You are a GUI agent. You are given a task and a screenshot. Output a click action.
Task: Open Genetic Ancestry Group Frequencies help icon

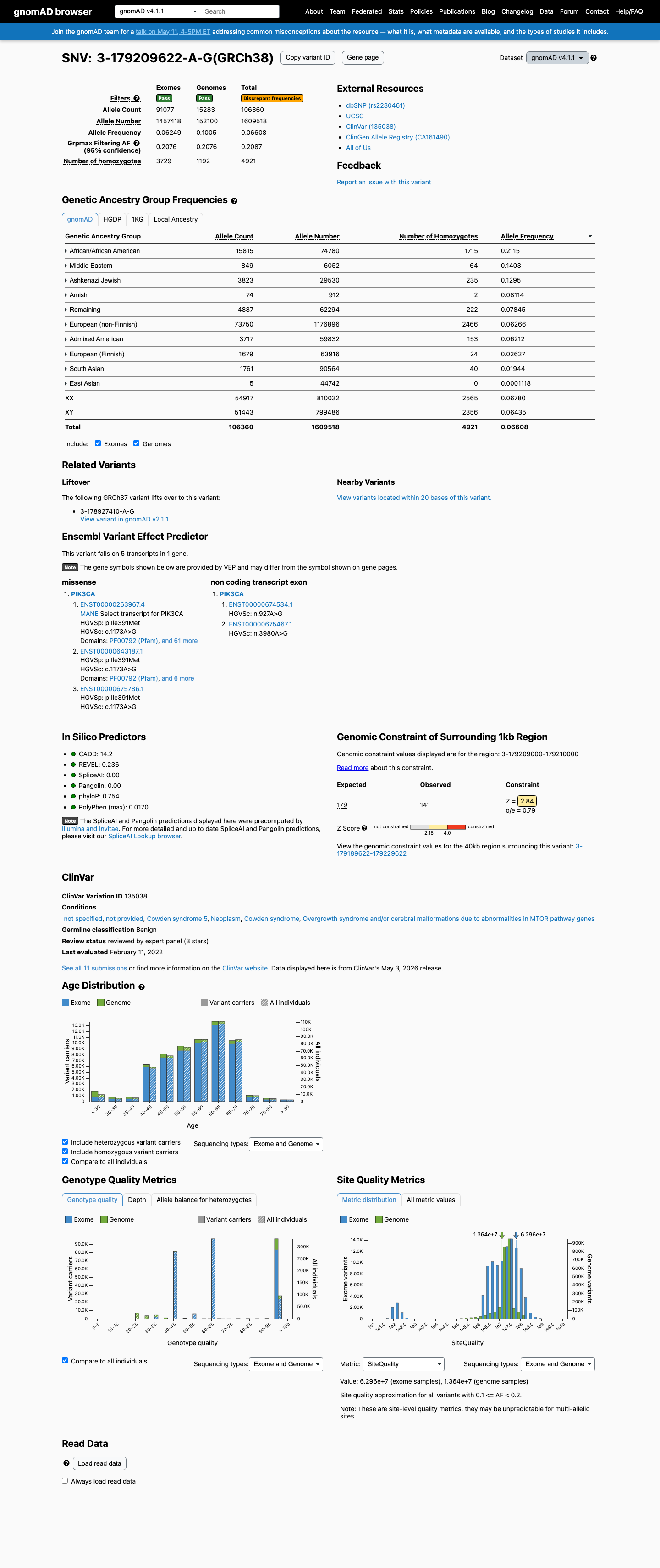(234, 201)
